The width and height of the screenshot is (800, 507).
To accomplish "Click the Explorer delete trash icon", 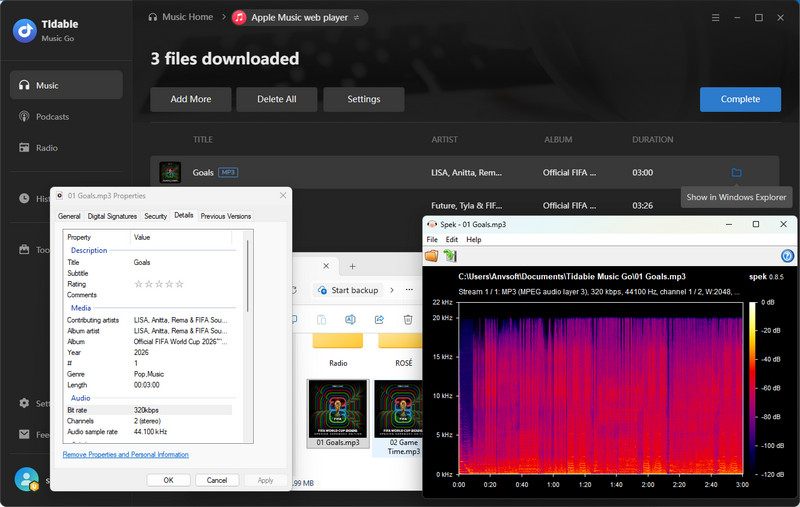I will coord(408,320).
